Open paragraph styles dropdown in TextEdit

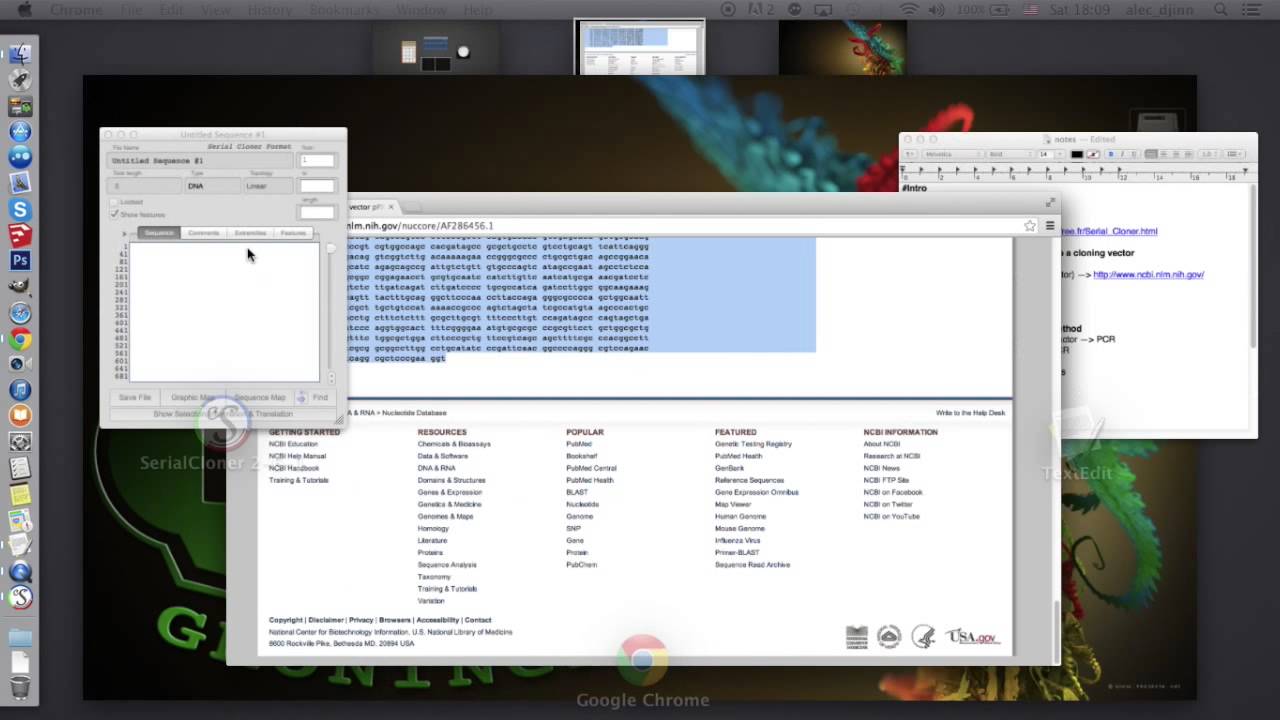(910, 154)
